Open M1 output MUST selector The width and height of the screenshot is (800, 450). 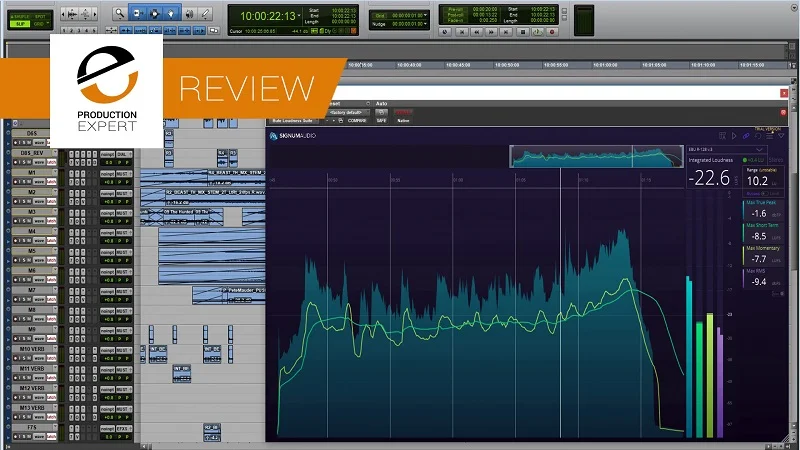(123, 173)
